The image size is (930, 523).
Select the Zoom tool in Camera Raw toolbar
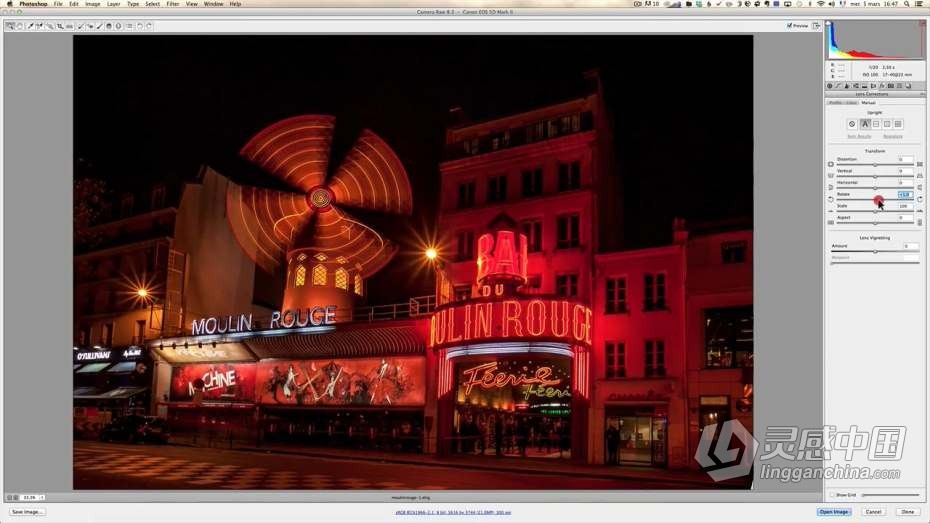10,26
